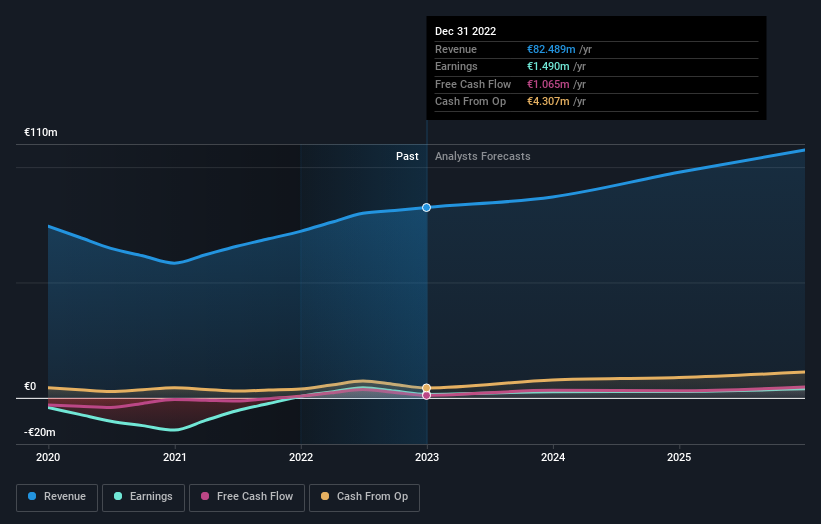Click the Earnings row label in tooltip
821x524 pixels.
(457, 66)
